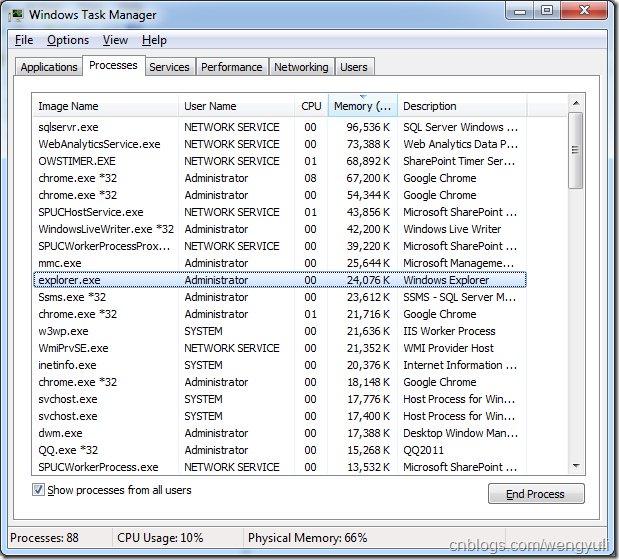Image resolution: width=619 pixels, height=560 pixels.
Task: Select the w3wp.exe process
Action: [x=279, y=331]
